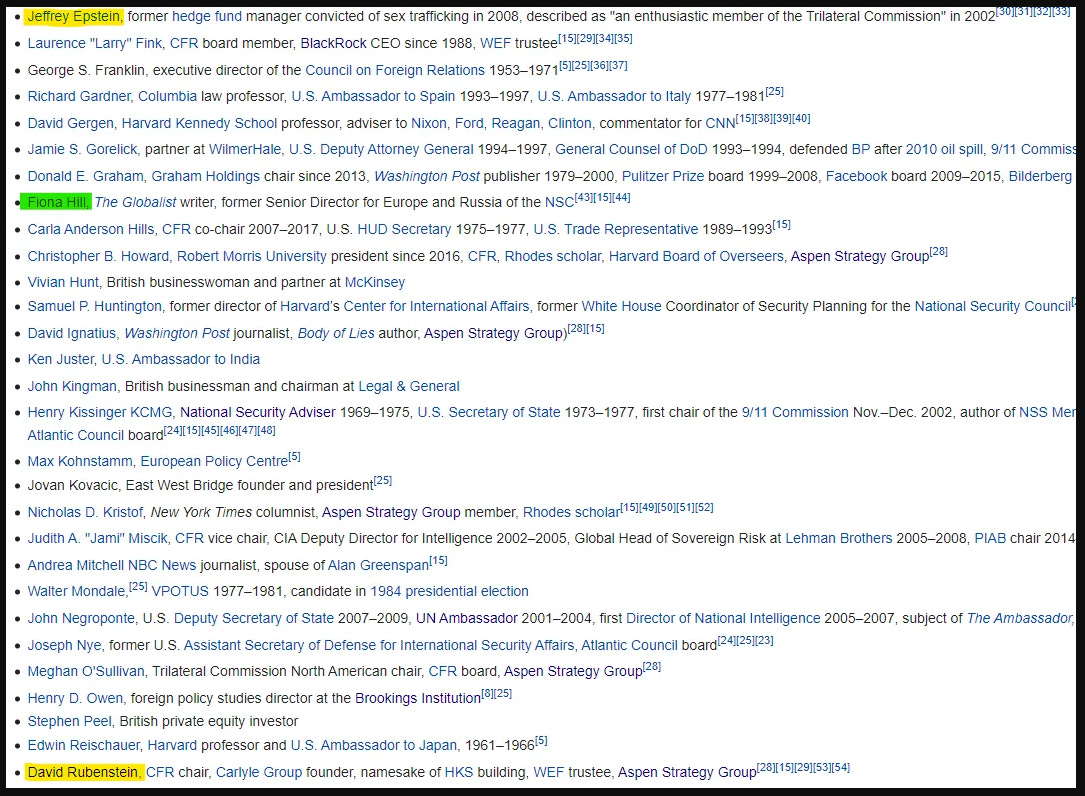Click U.S. Trade Representative link
The image size is (1085, 796).
coord(616,229)
